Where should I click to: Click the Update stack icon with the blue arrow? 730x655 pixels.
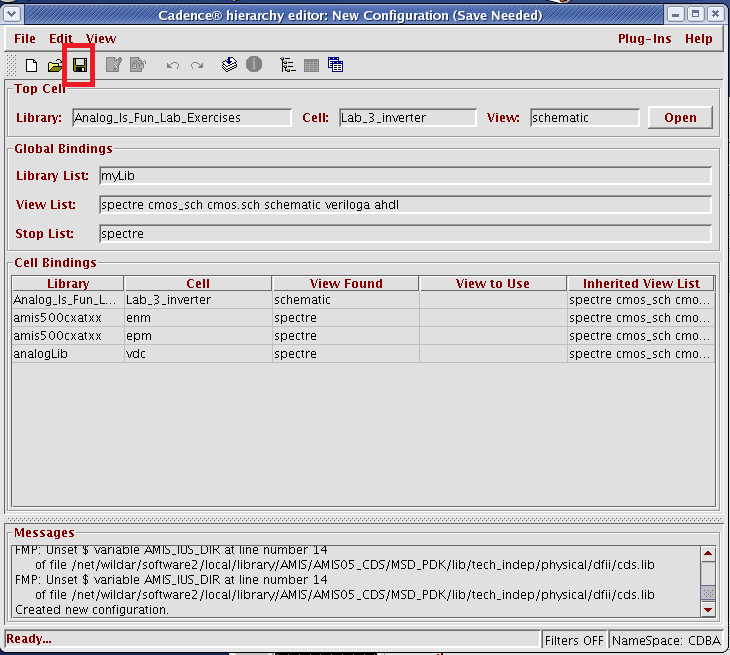pos(229,64)
